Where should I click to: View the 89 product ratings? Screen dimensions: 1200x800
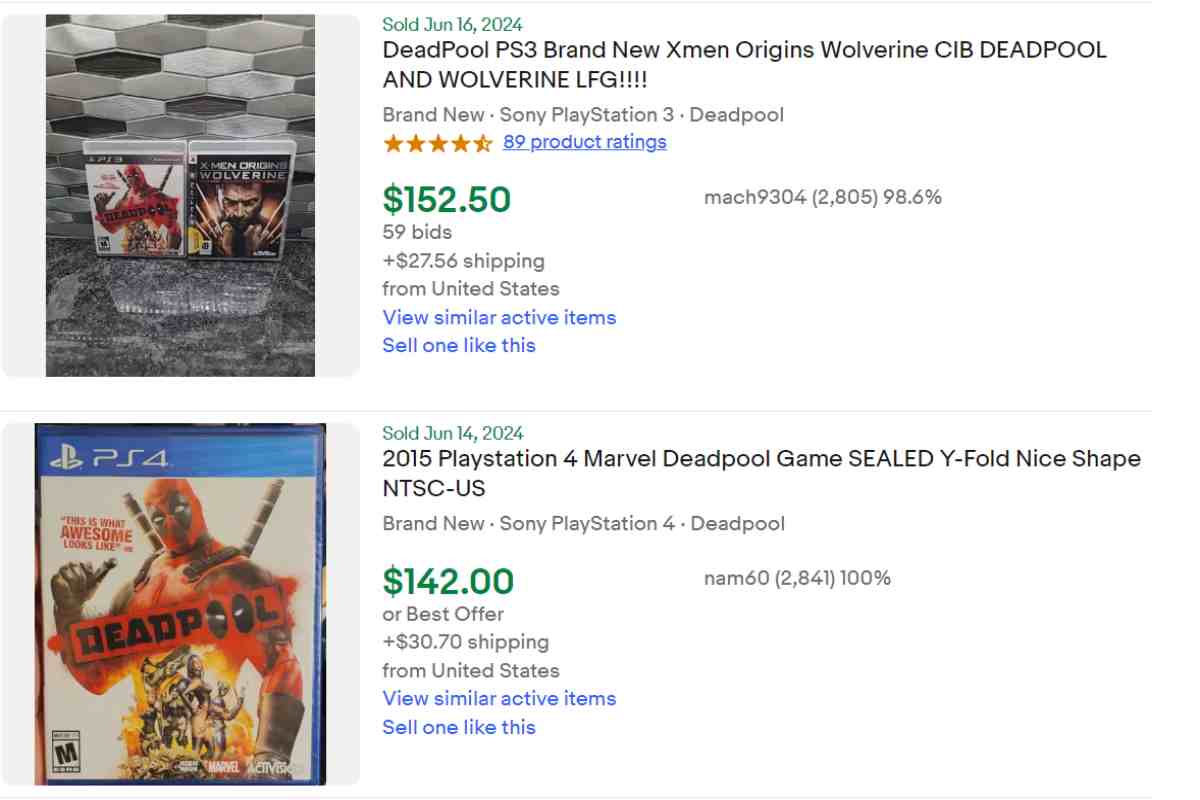coord(584,142)
